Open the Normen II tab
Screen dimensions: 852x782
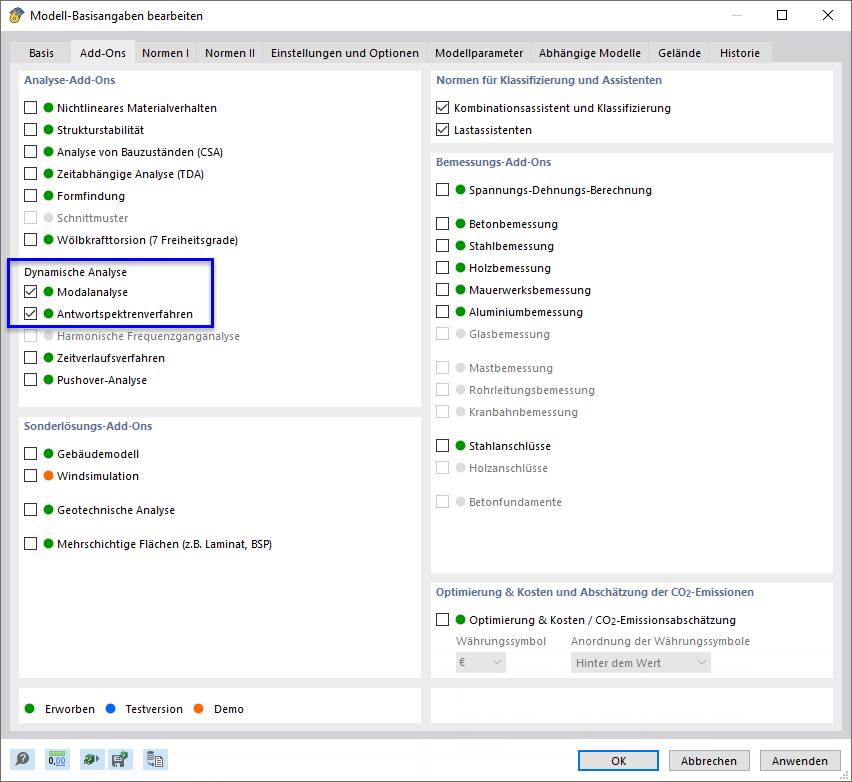point(230,53)
